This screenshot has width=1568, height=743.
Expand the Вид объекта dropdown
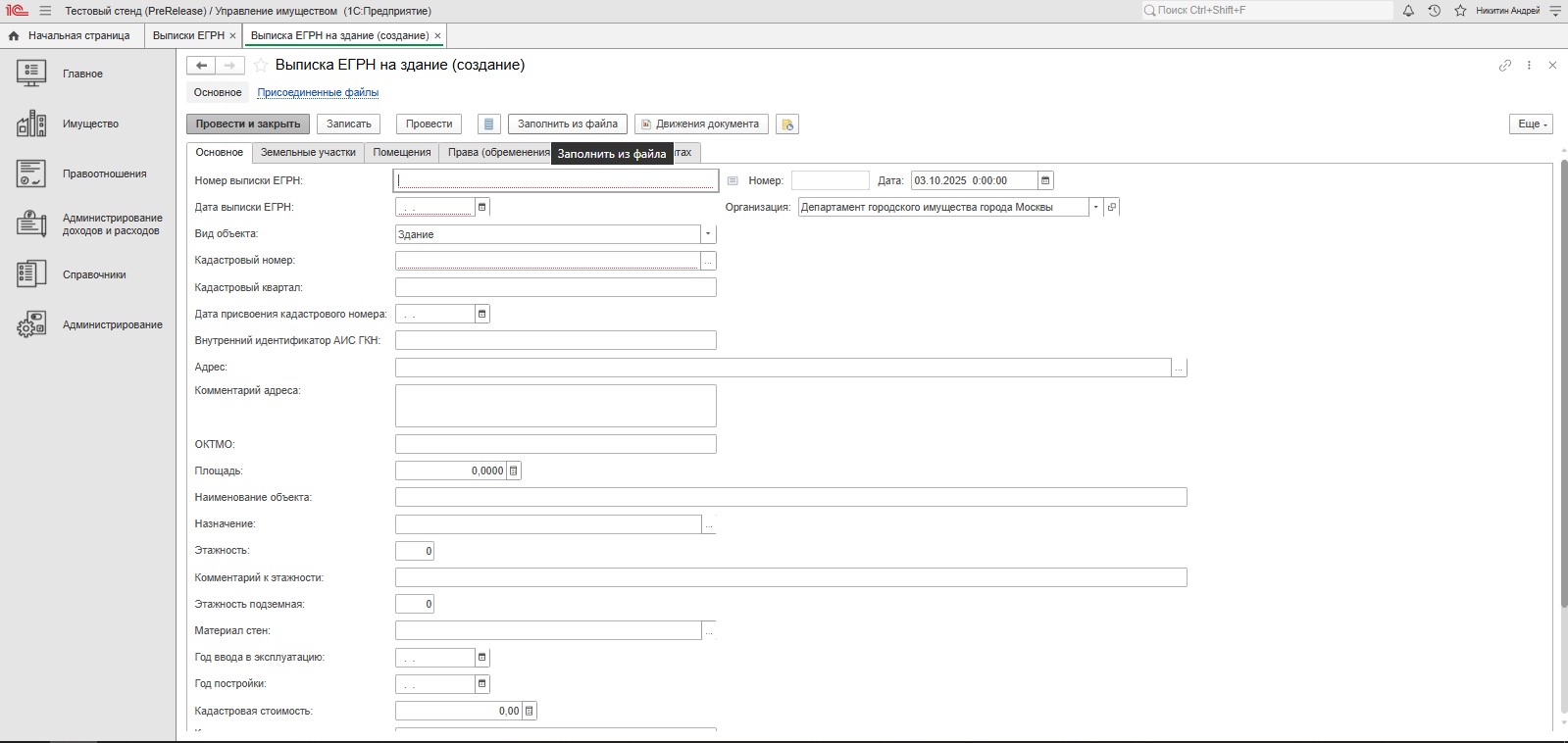tap(708, 234)
